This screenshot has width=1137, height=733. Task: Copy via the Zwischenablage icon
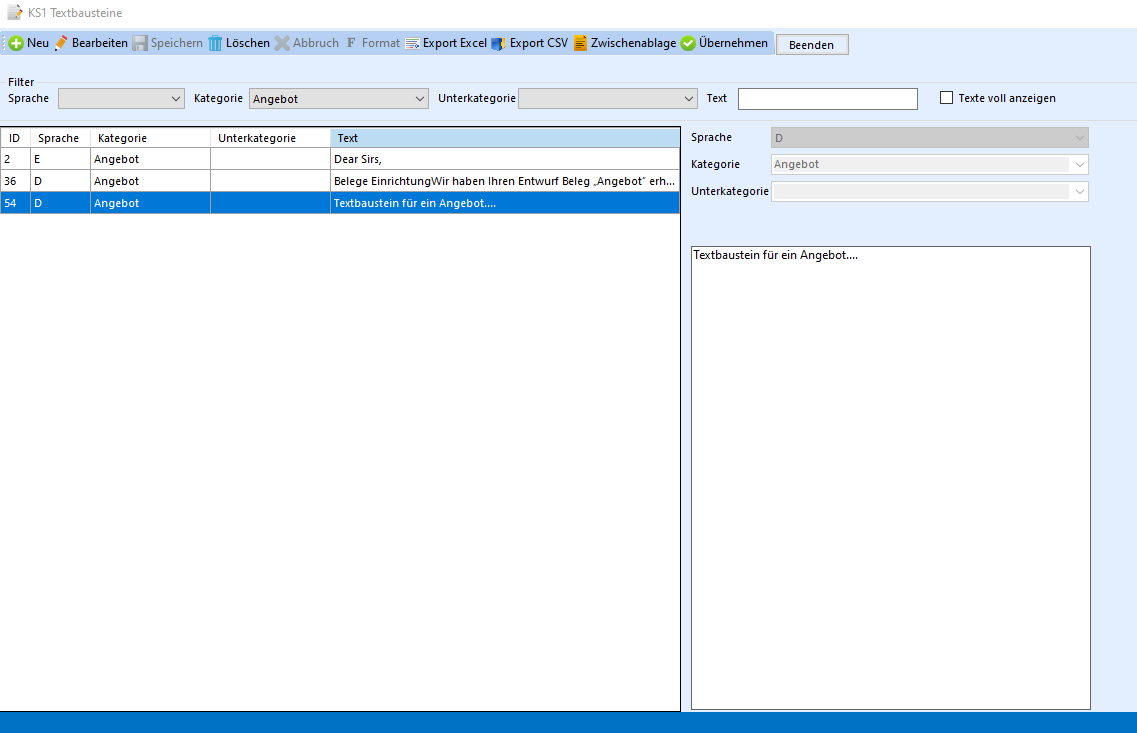(x=580, y=44)
